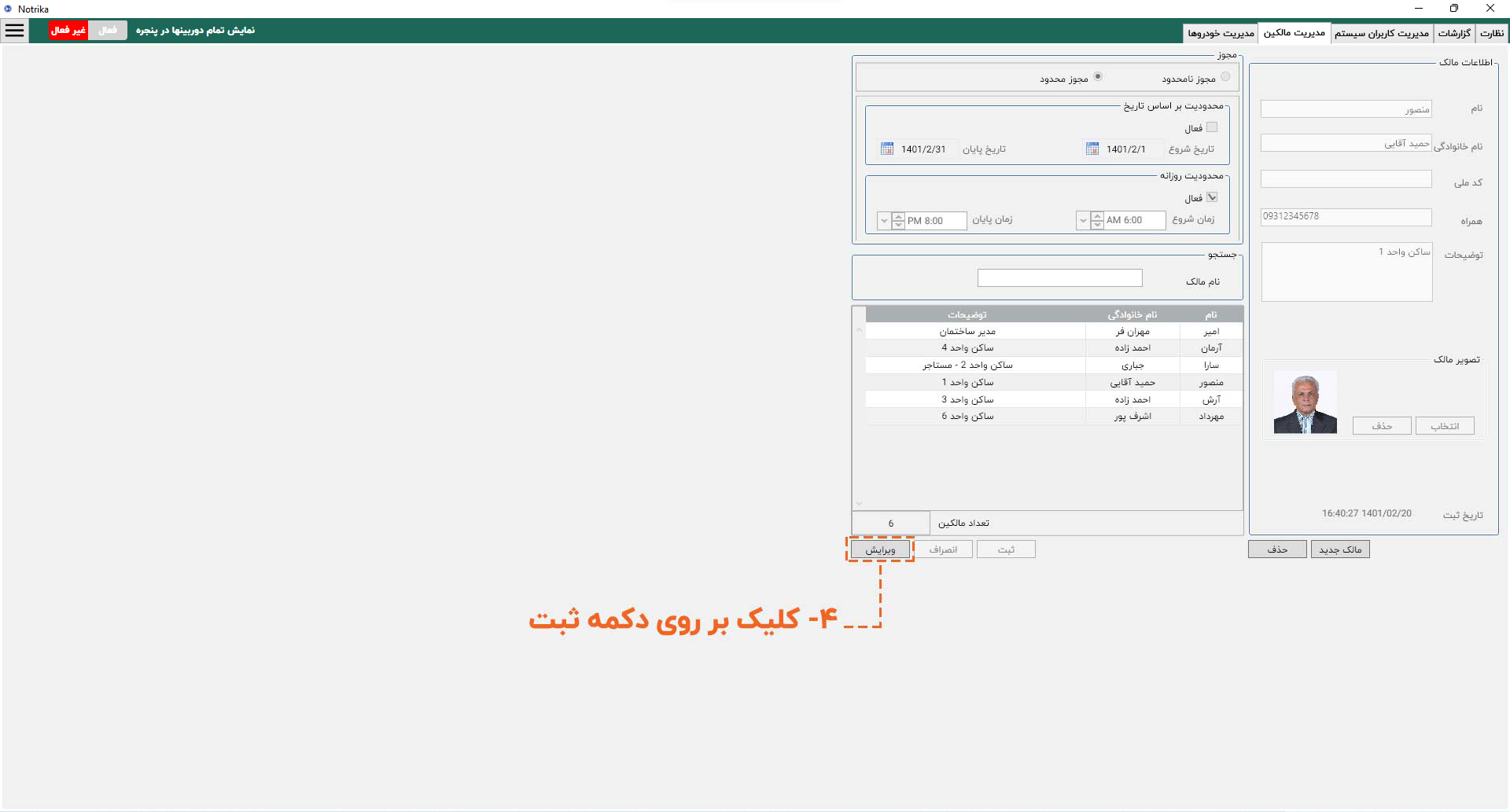Click the تاریخ پایان field 1401/2/31
Screen dimensions: 1510x812
point(924,149)
